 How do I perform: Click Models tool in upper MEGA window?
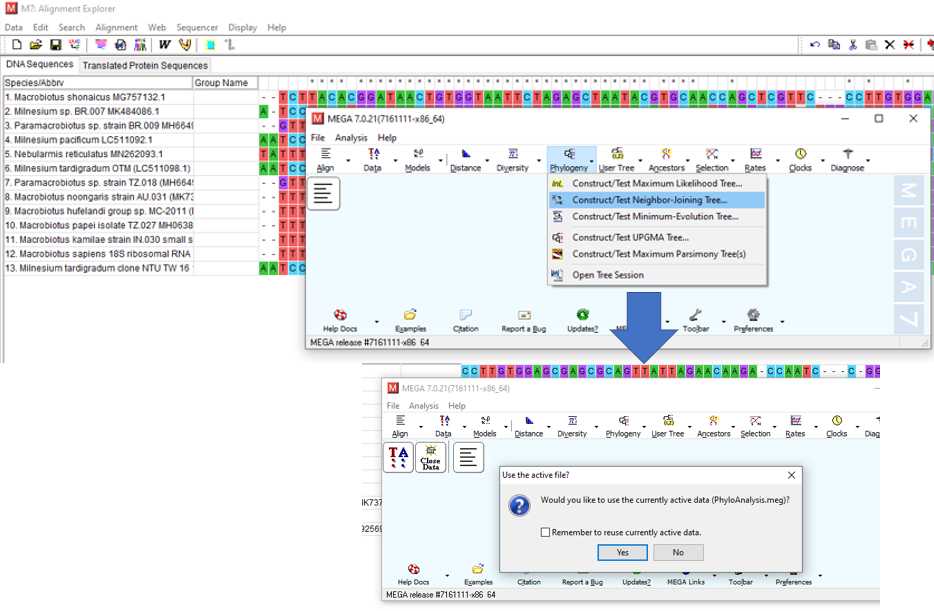(418, 160)
